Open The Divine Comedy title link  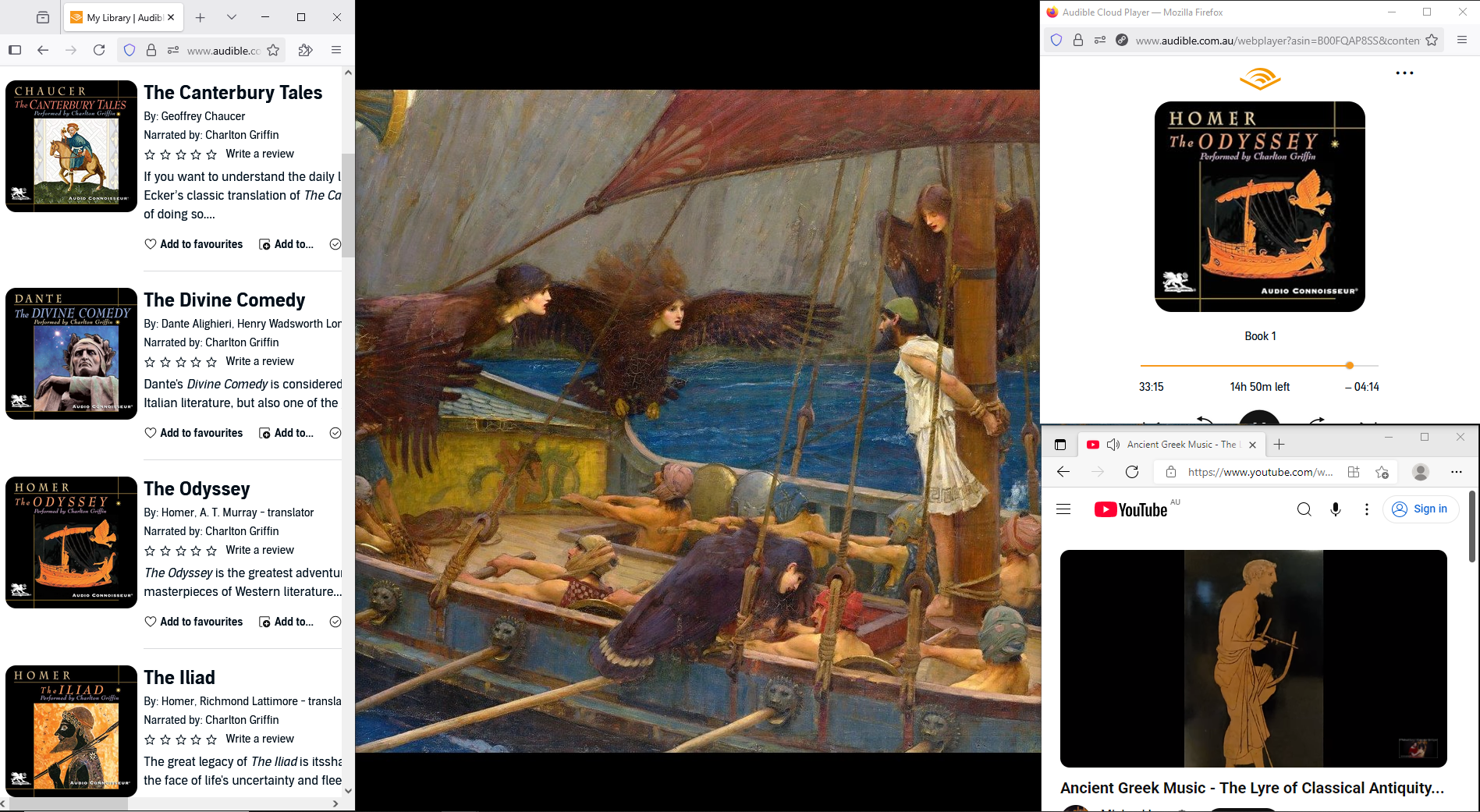225,300
